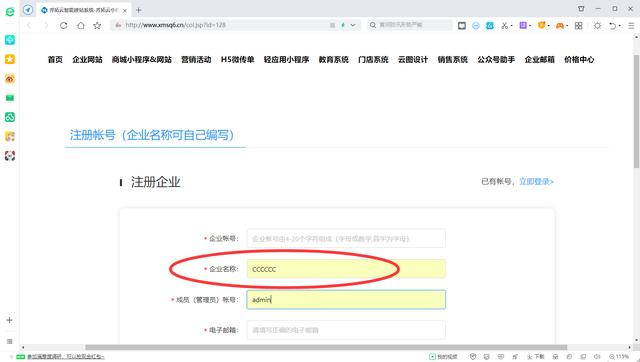Open 云图设计 navigation menu item
Screen dimensions: 640x362
click(x=413, y=60)
